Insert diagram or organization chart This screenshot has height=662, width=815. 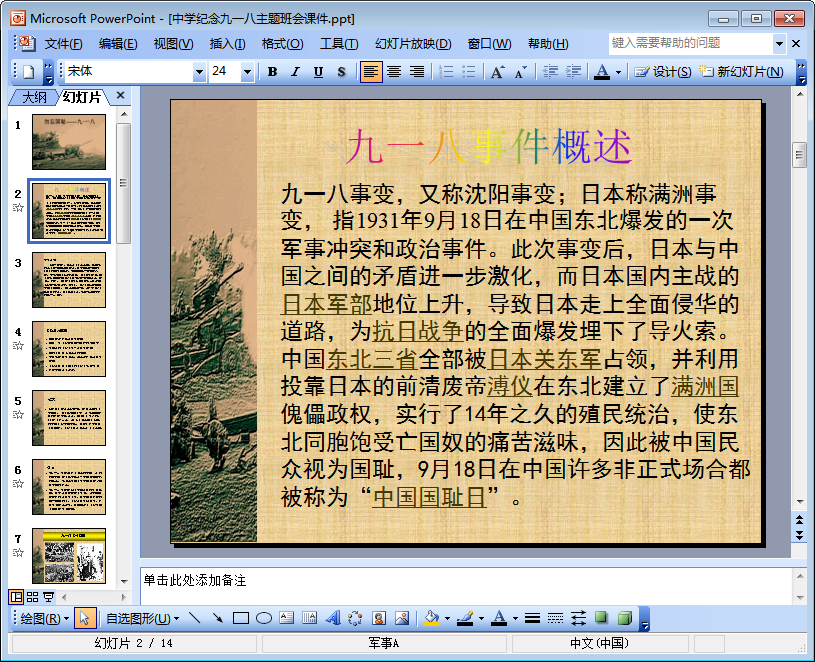[x=355, y=618]
